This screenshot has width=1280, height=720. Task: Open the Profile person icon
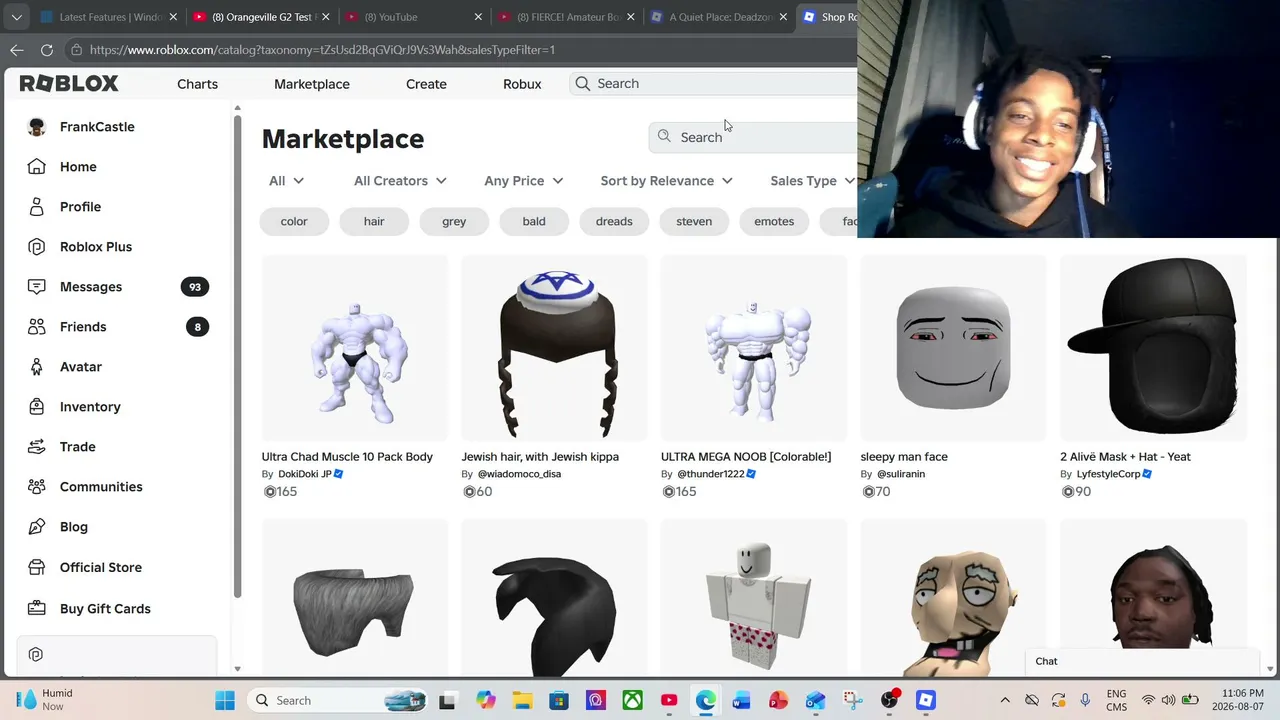pos(37,207)
